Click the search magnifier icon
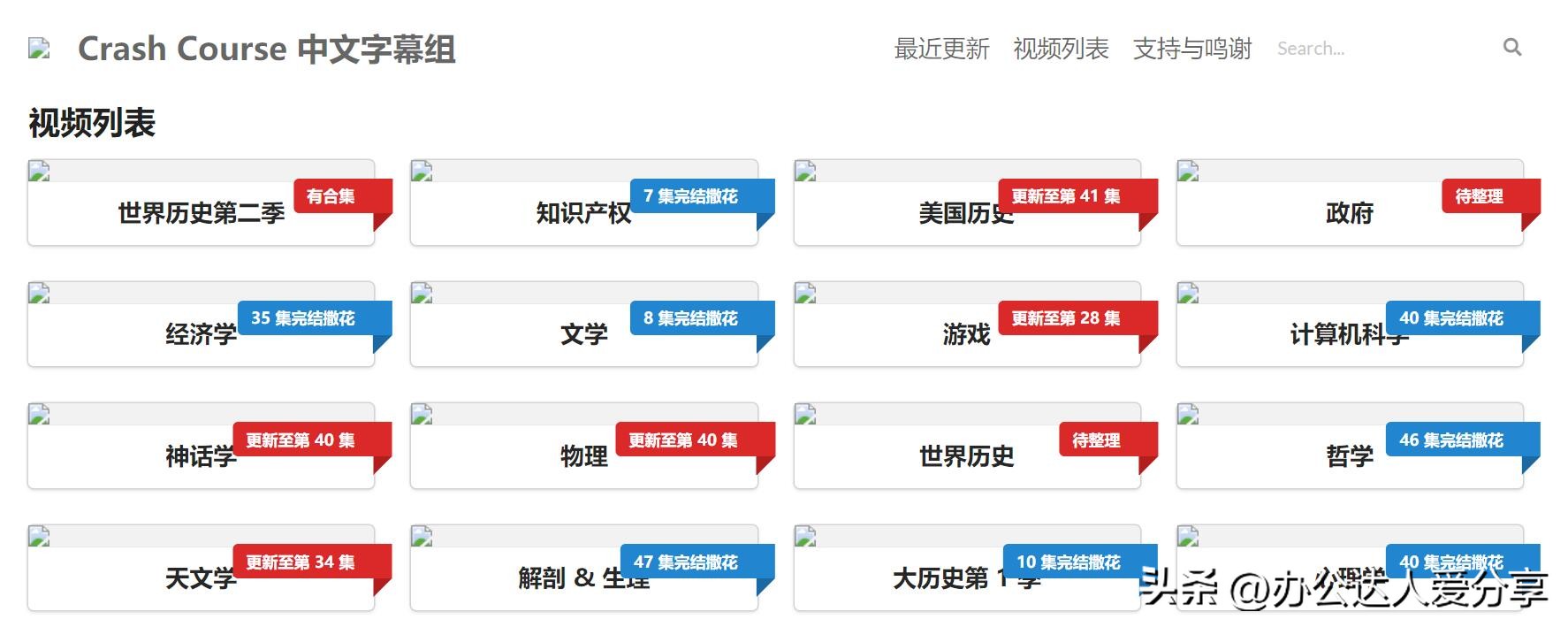The width and height of the screenshot is (1568, 627). point(1512,48)
